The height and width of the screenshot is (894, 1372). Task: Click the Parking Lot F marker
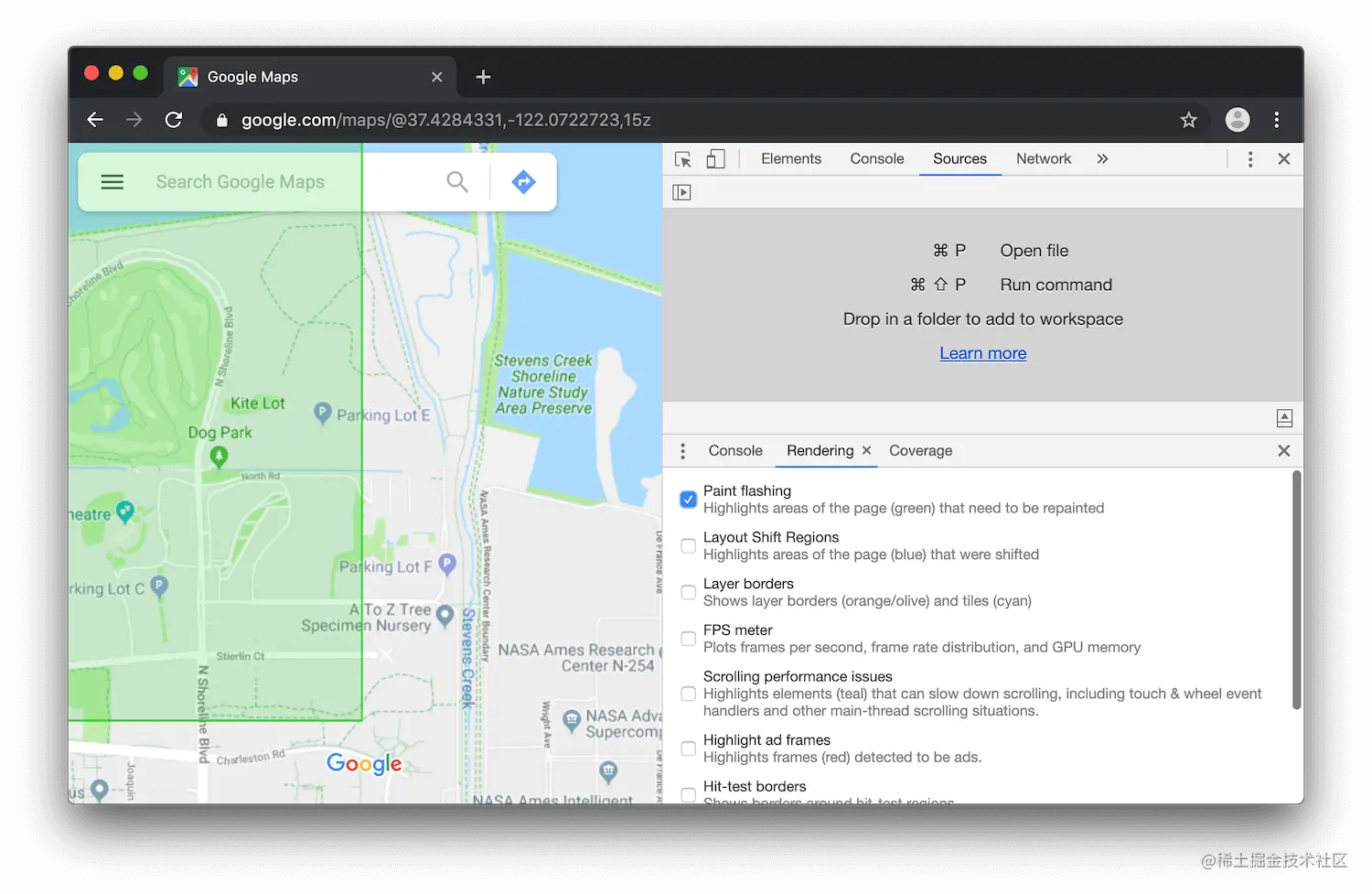coord(447,565)
